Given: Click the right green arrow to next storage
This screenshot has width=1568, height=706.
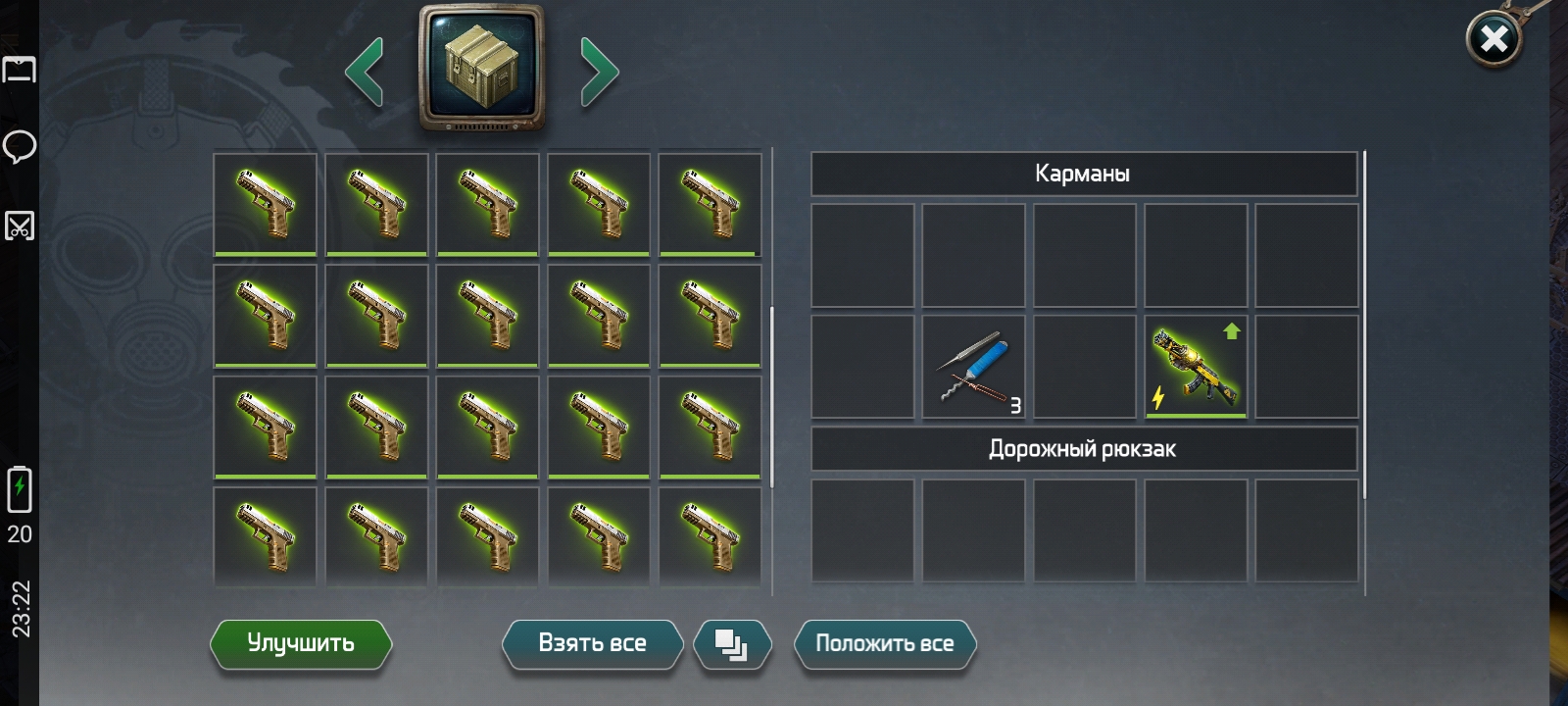Looking at the screenshot, I should point(600,72).
